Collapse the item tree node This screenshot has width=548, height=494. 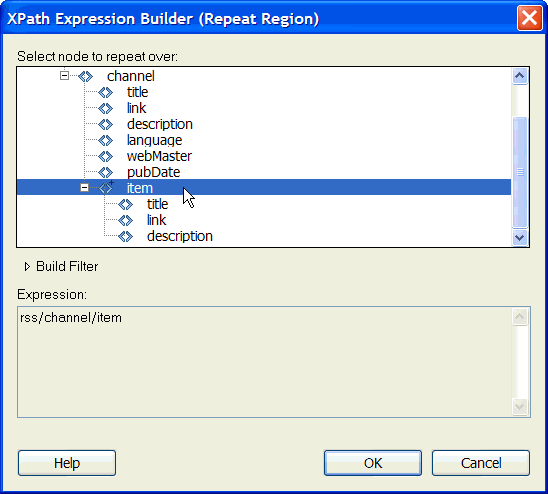pos(84,188)
